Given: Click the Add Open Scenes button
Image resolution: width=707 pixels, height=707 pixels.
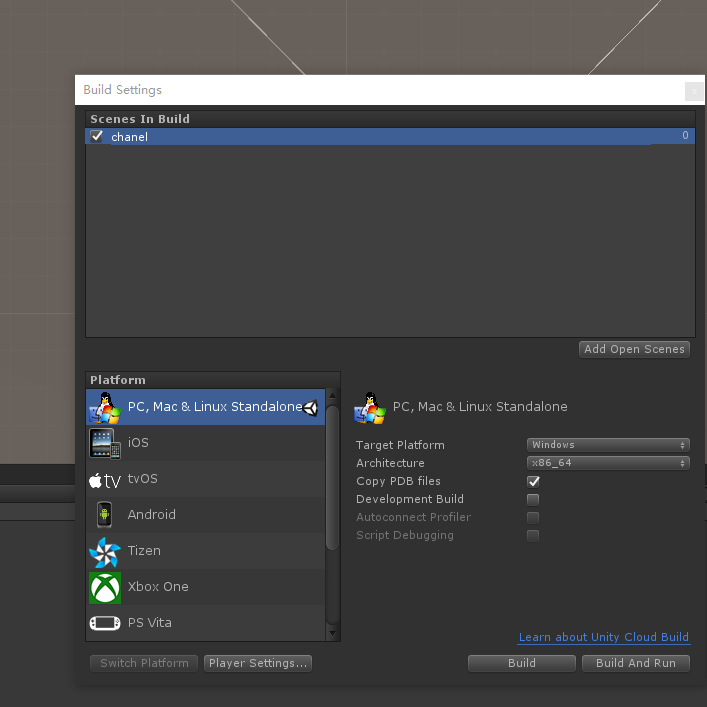Looking at the screenshot, I should (634, 349).
